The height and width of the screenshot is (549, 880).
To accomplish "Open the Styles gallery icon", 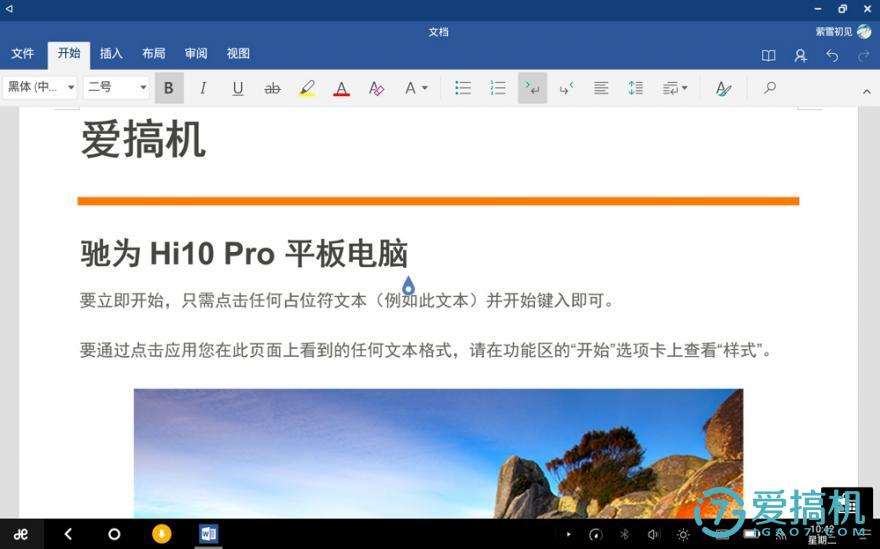I will pos(723,88).
